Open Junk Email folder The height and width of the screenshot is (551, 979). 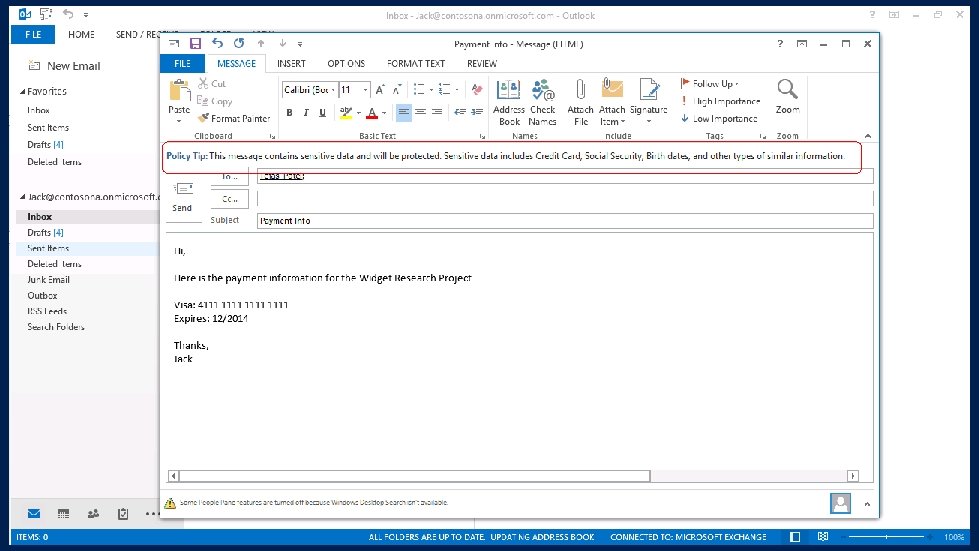(x=49, y=280)
